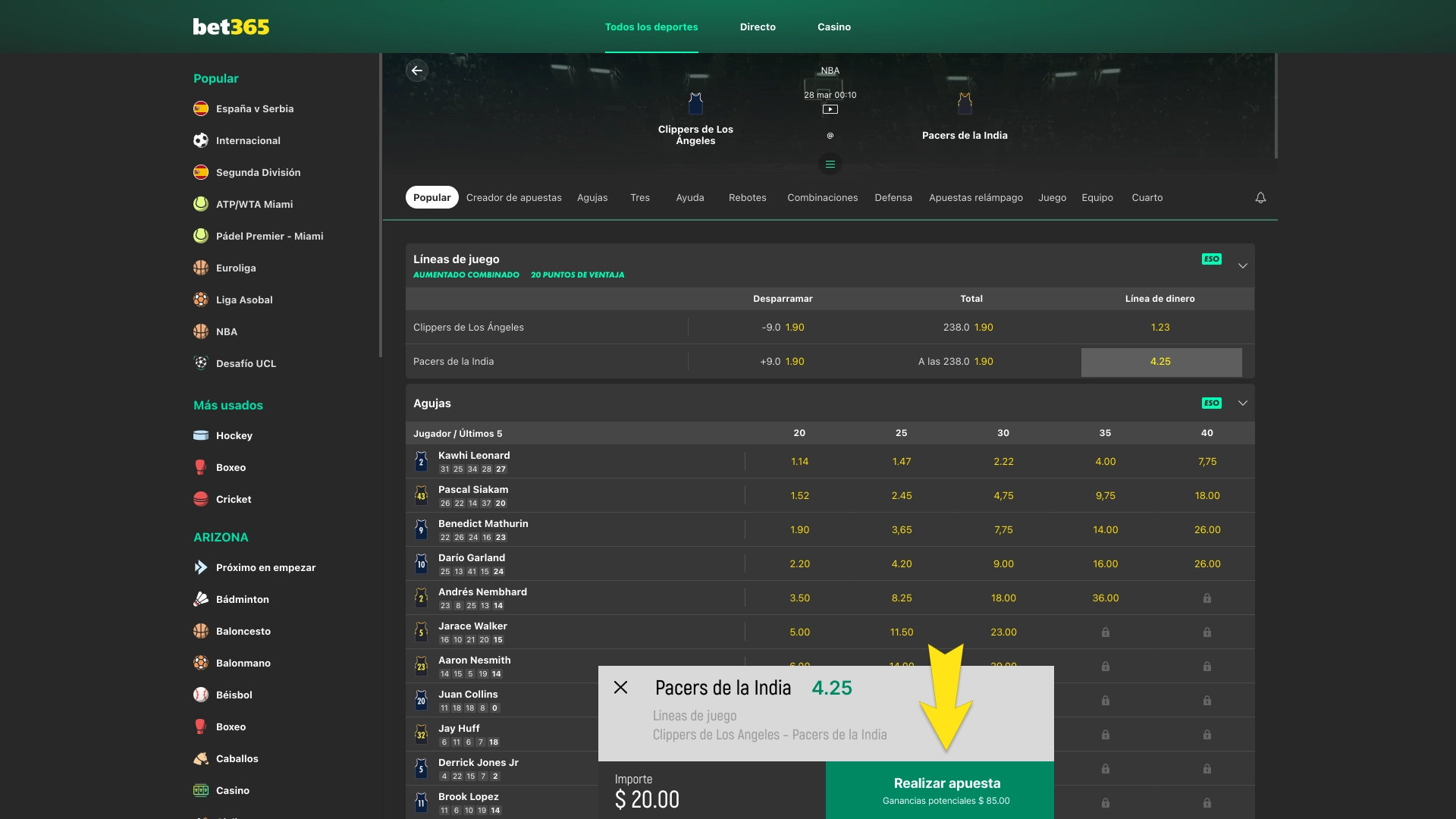Screen dimensions: 1456x819
Task: Close the Pacers de la India bet slip
Action: tap(620, 687)
